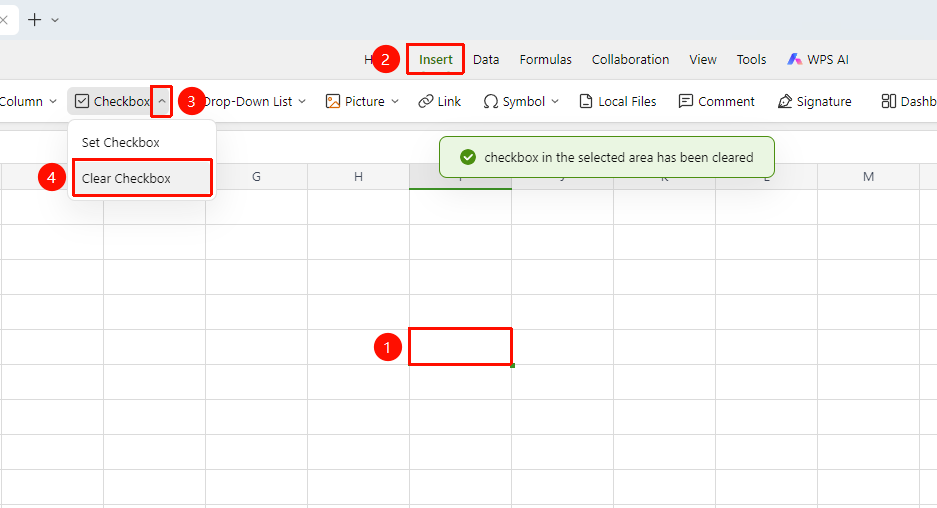
Task: Expand the Drop-Down List arrow
Action: pos(302,102)
